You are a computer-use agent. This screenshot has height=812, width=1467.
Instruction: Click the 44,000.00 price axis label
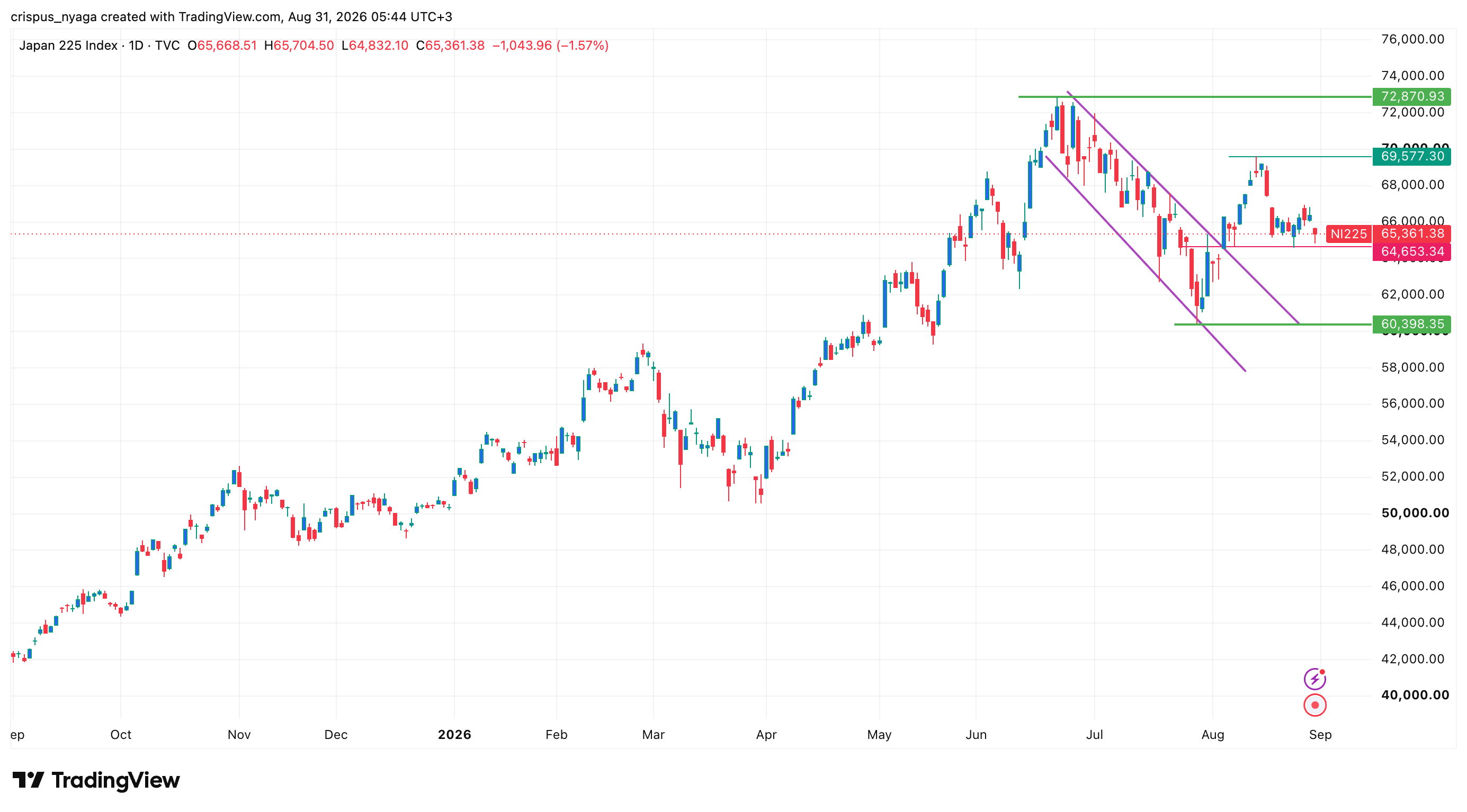coord(1412,622)
